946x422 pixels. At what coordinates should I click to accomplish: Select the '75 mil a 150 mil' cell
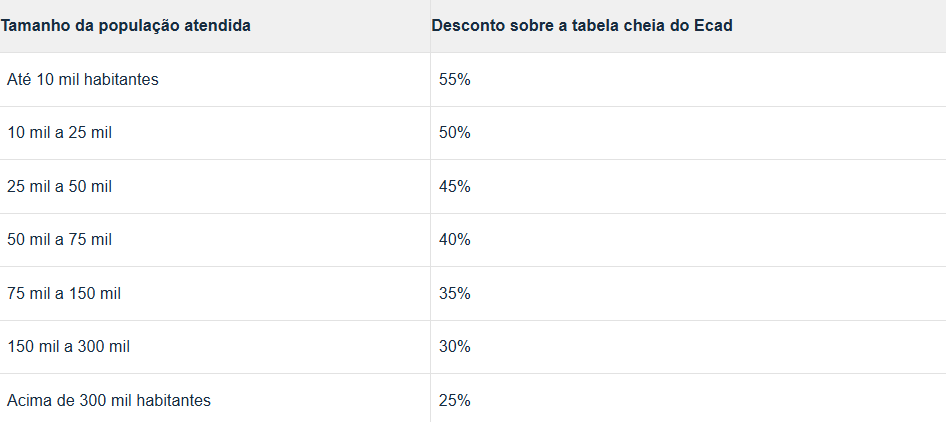point(64,294)
